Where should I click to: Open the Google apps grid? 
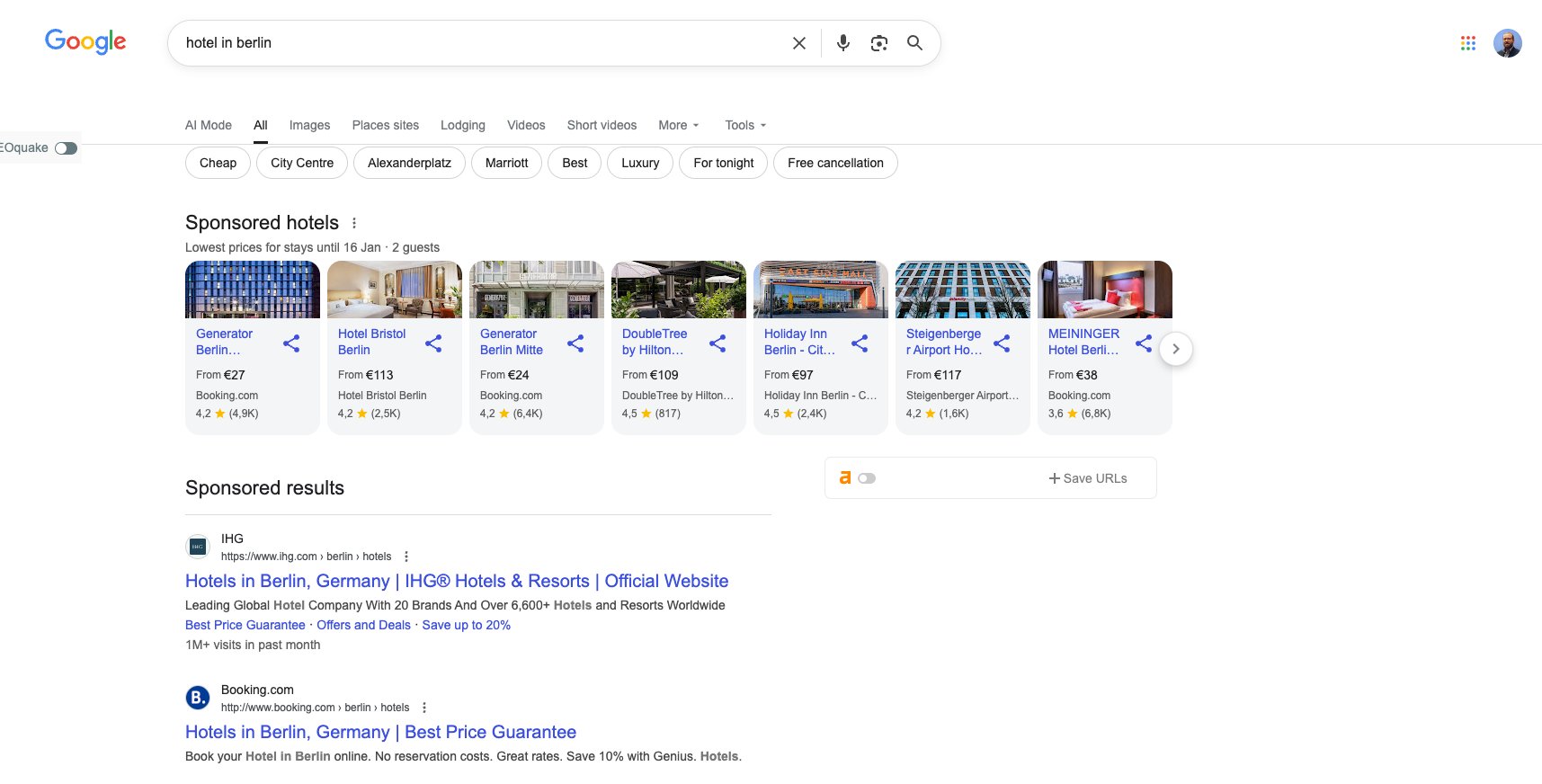1467,43
